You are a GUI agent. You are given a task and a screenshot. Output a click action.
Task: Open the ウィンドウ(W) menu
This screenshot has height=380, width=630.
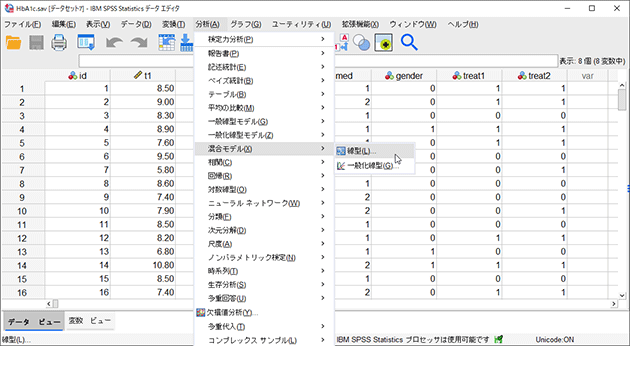tap(413, 25)
